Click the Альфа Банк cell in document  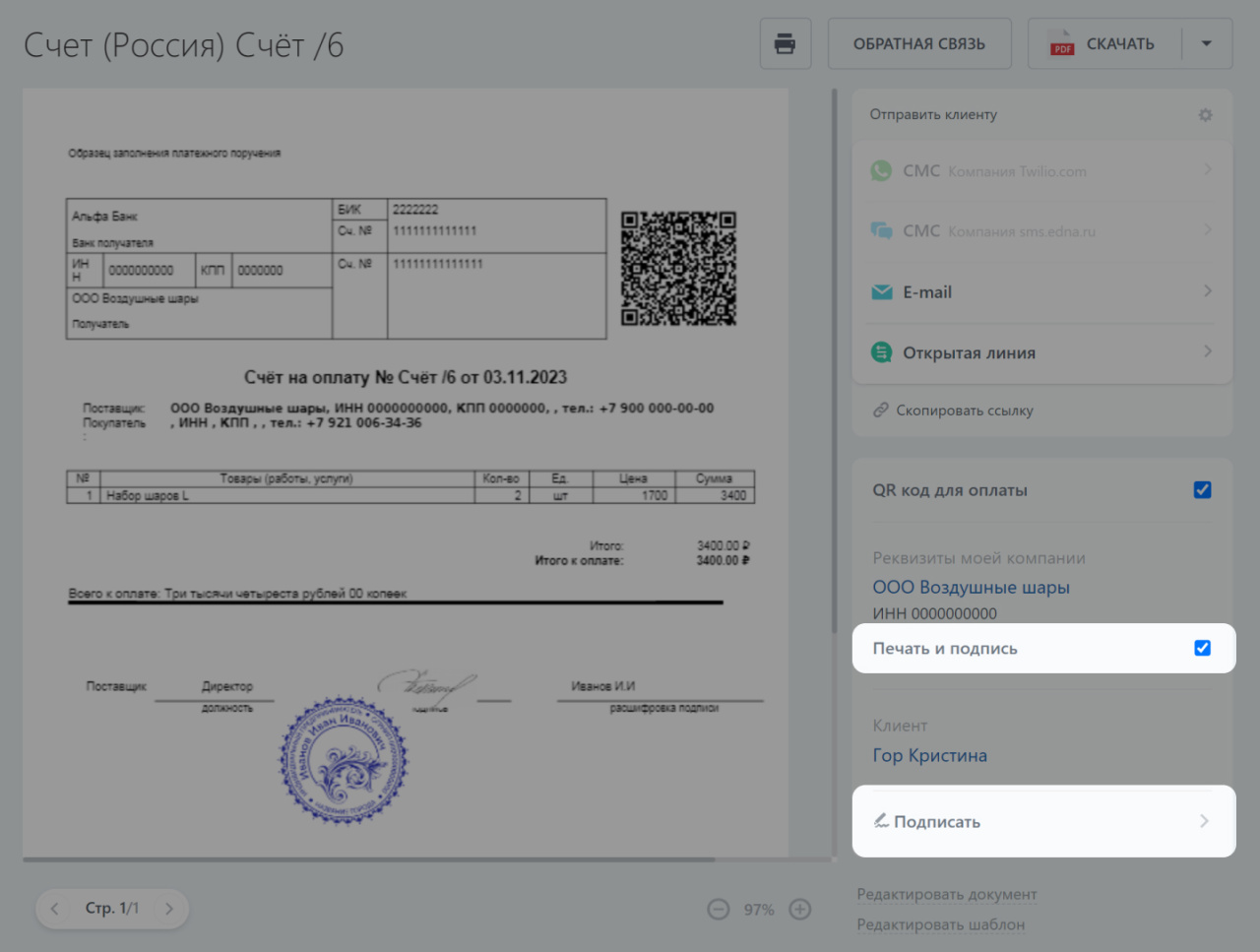[x=200, y=226]
